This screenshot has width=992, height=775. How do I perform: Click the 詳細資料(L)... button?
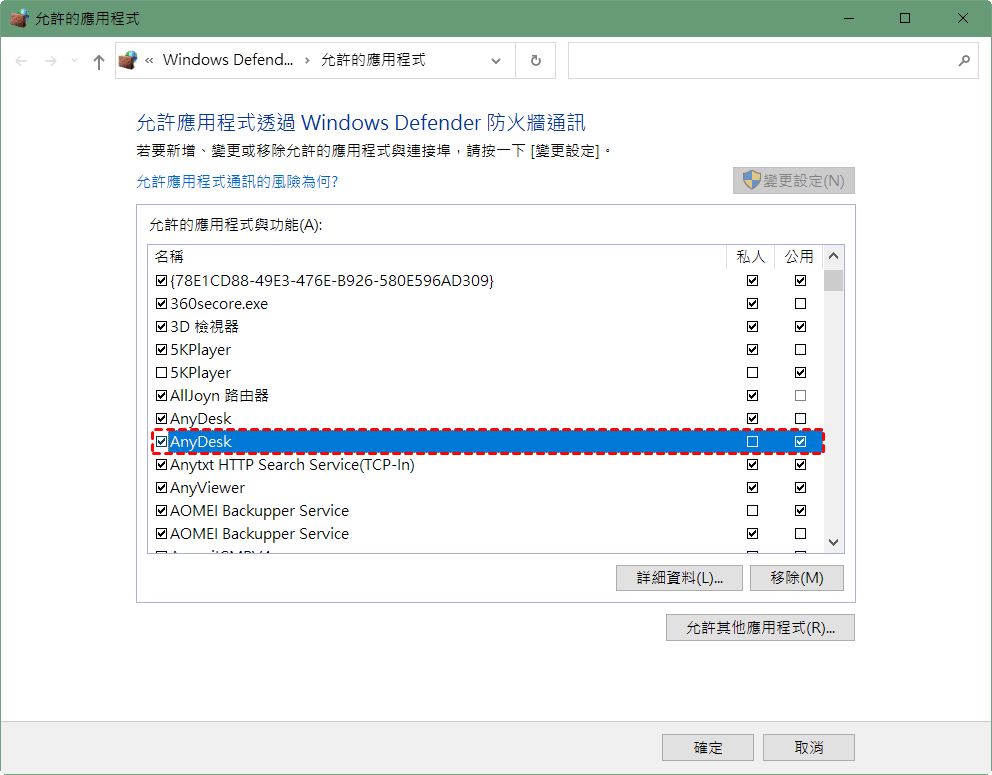(x=679, y=578)
